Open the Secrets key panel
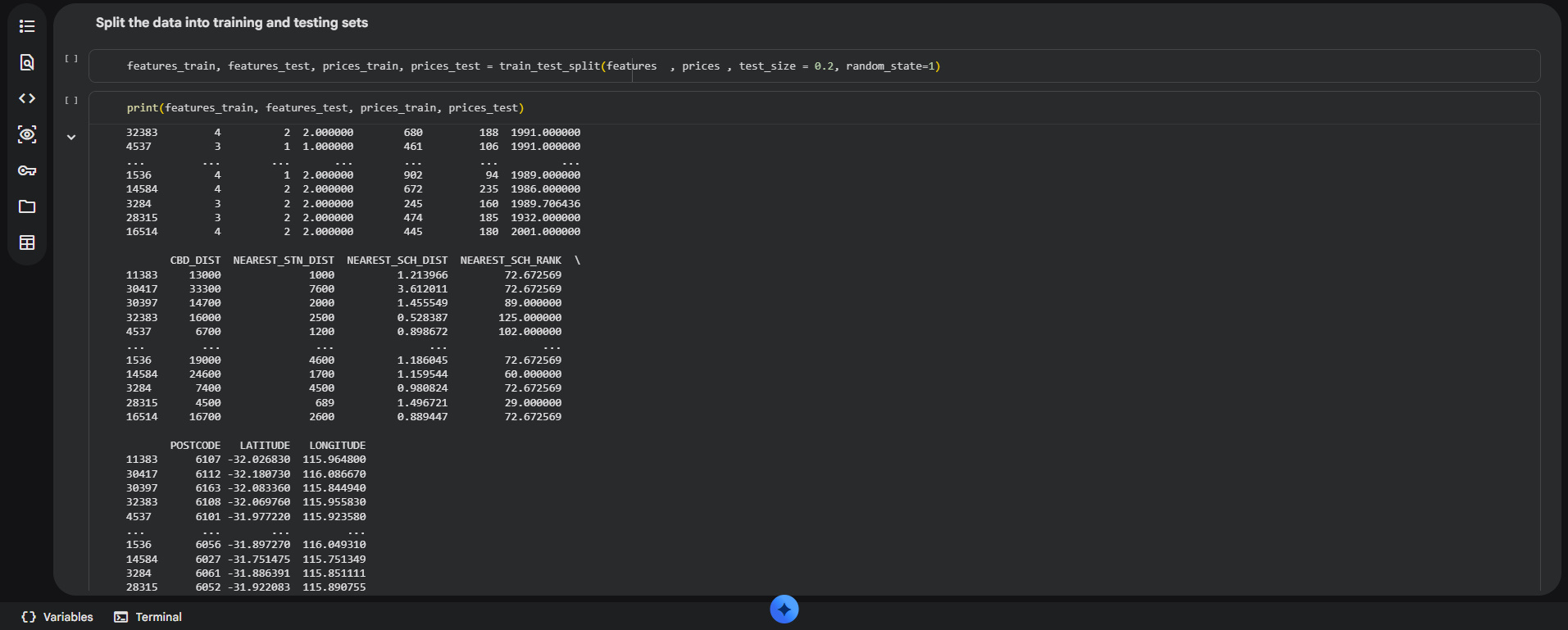Screen dimensions: 1568x630 click(x=27, y=170)
